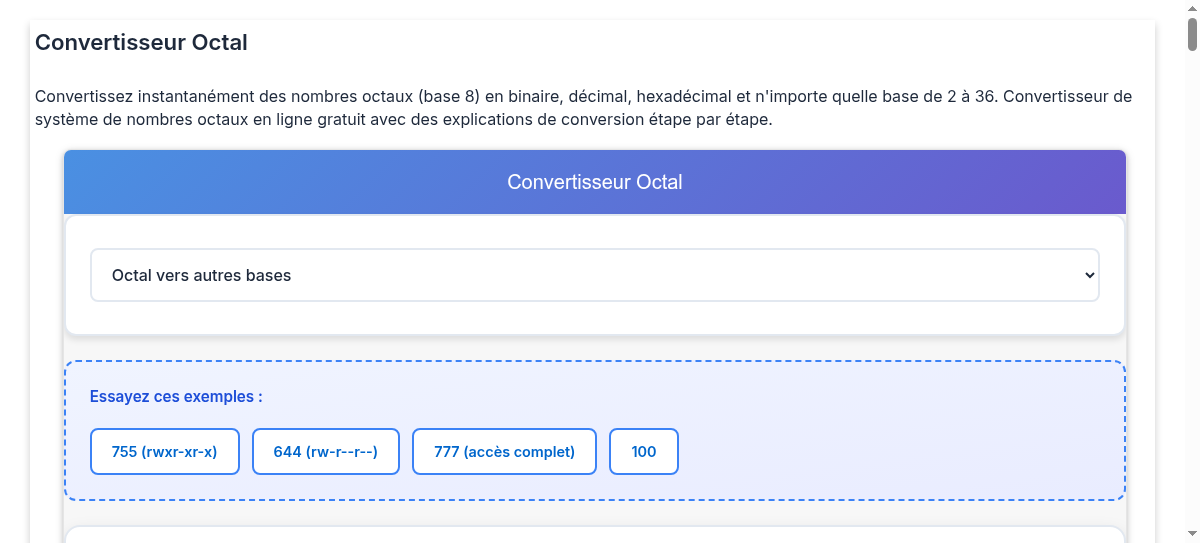Image resolution: width=1200 pixels, height=543 pixels.
Task: Click the blue gradient "Convertisseur Octal" banner title
Action: (x=594, y=182)
